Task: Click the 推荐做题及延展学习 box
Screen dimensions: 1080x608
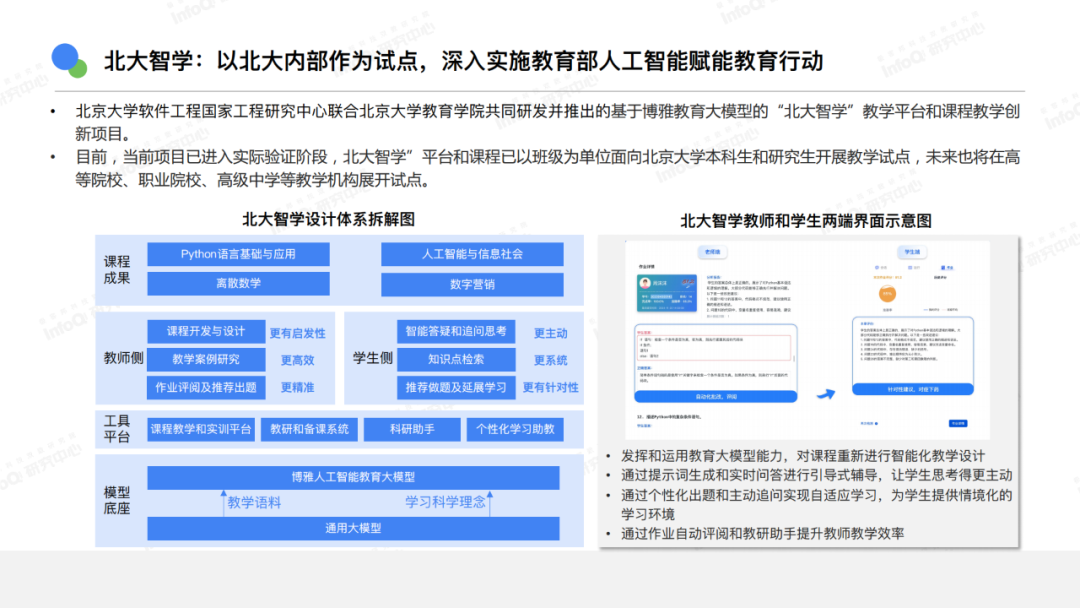Action: [x=456, y=388]
